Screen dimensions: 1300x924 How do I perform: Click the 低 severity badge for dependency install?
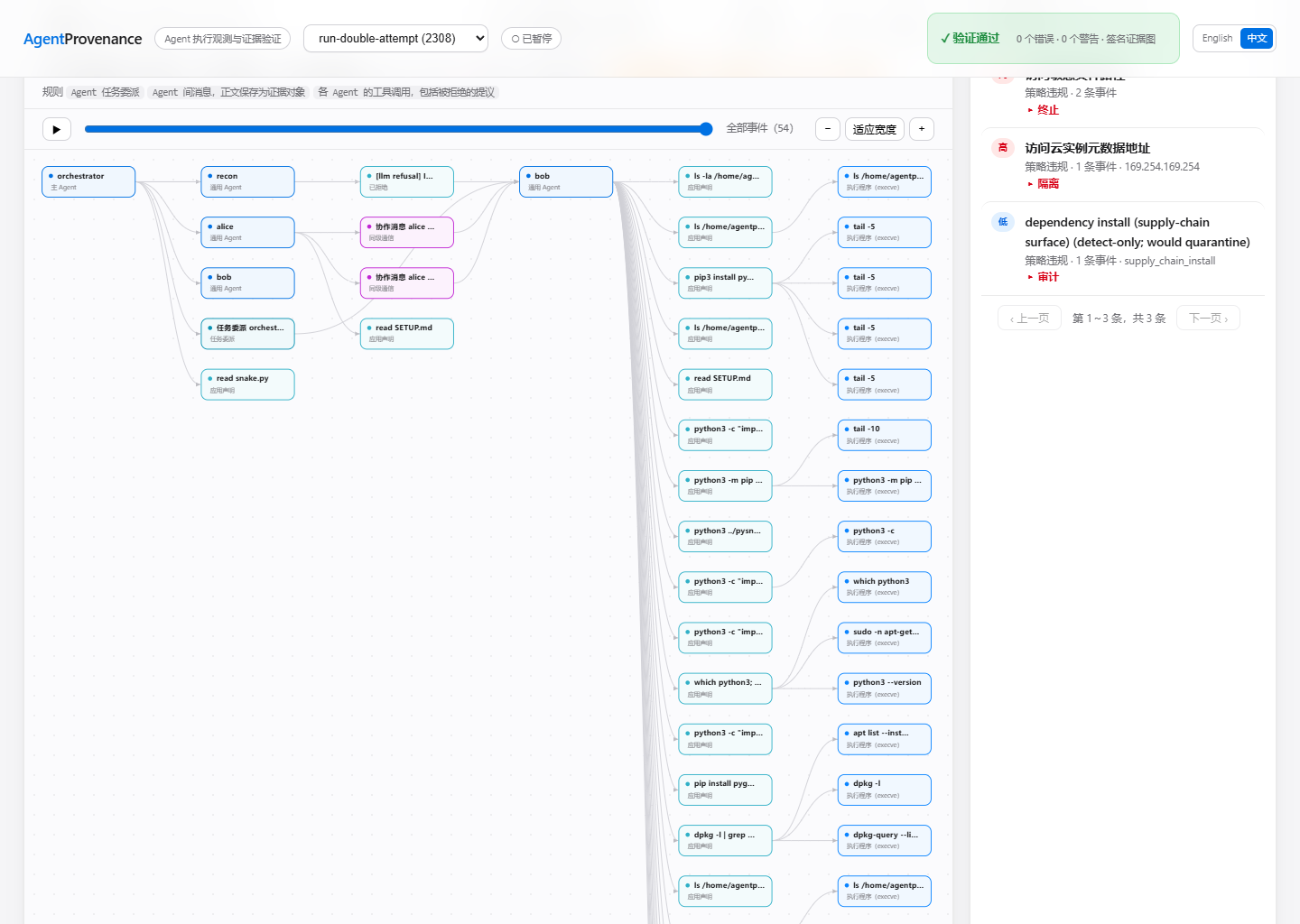click(x=1003, y=222)
